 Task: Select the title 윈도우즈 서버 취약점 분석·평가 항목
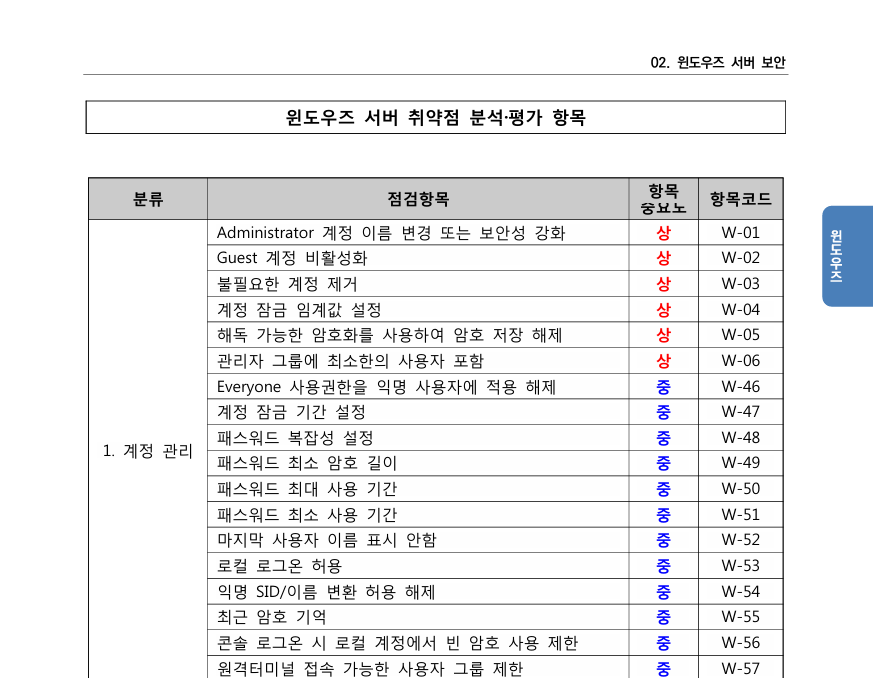click(435, 117)
